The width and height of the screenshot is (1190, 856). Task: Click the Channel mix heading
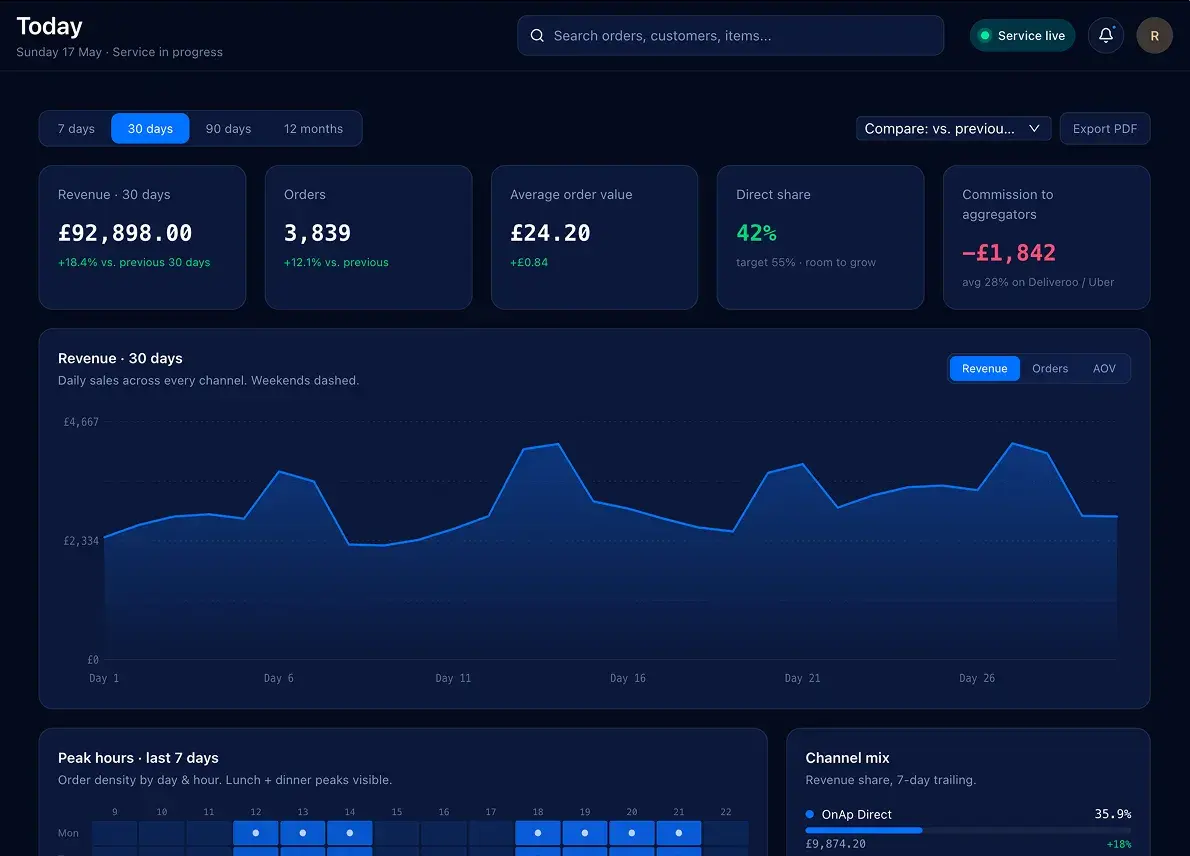(847, 758)
